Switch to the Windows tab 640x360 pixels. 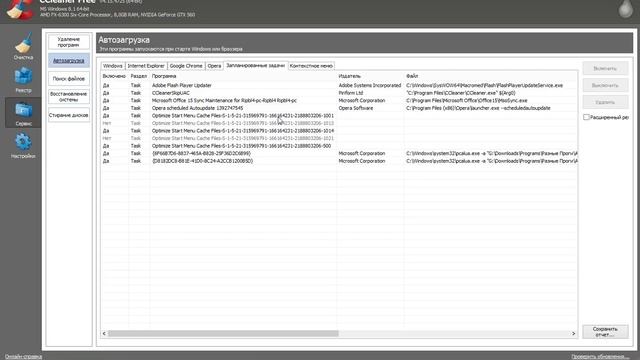(113, 66)
